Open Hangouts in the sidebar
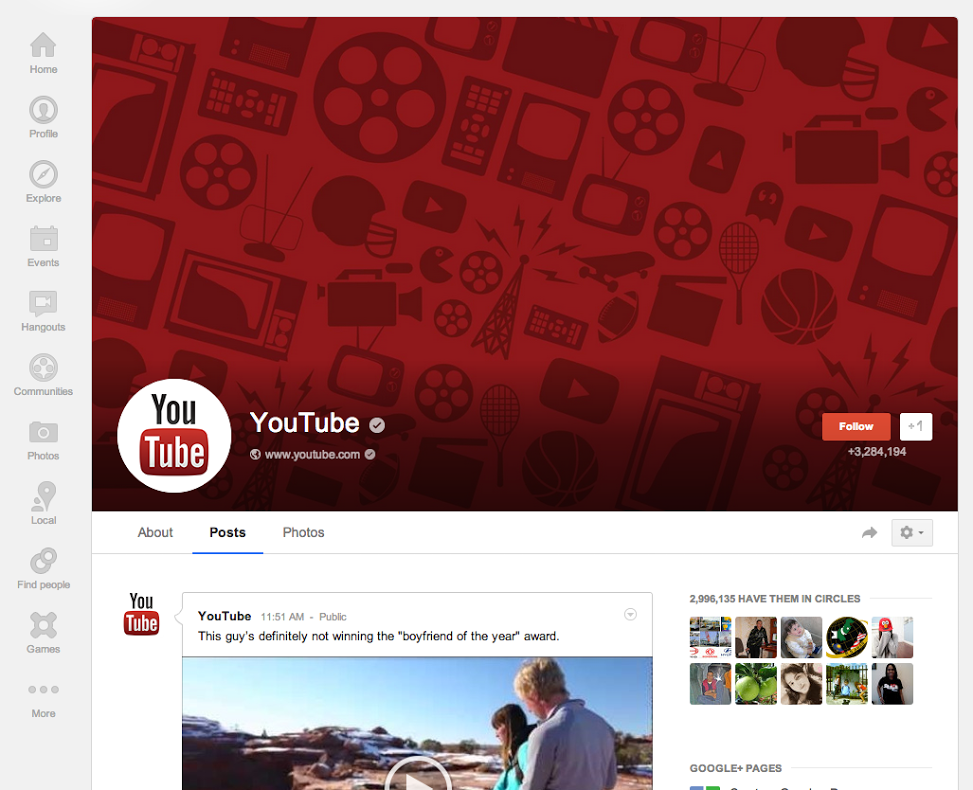Image resolution: width=973 pixels, height=790 pixels. [43, 310]
